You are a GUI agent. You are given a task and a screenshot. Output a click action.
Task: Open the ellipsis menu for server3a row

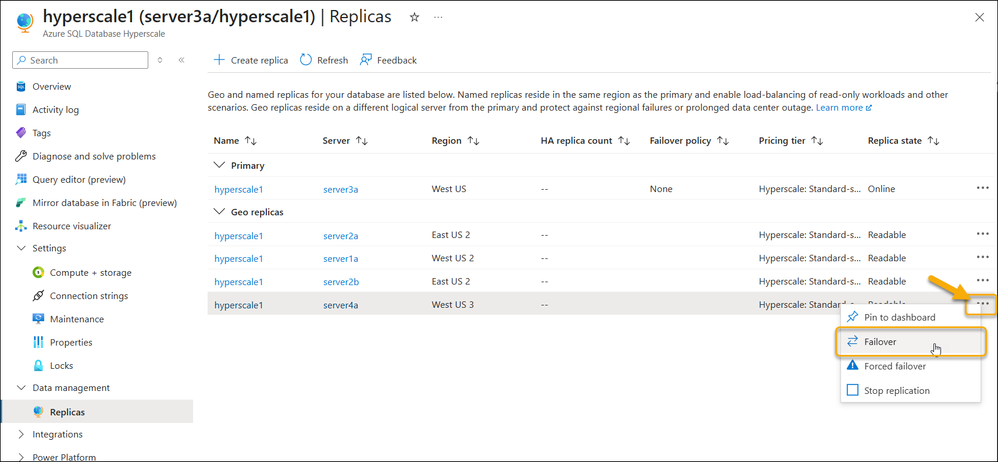[982, 188]
